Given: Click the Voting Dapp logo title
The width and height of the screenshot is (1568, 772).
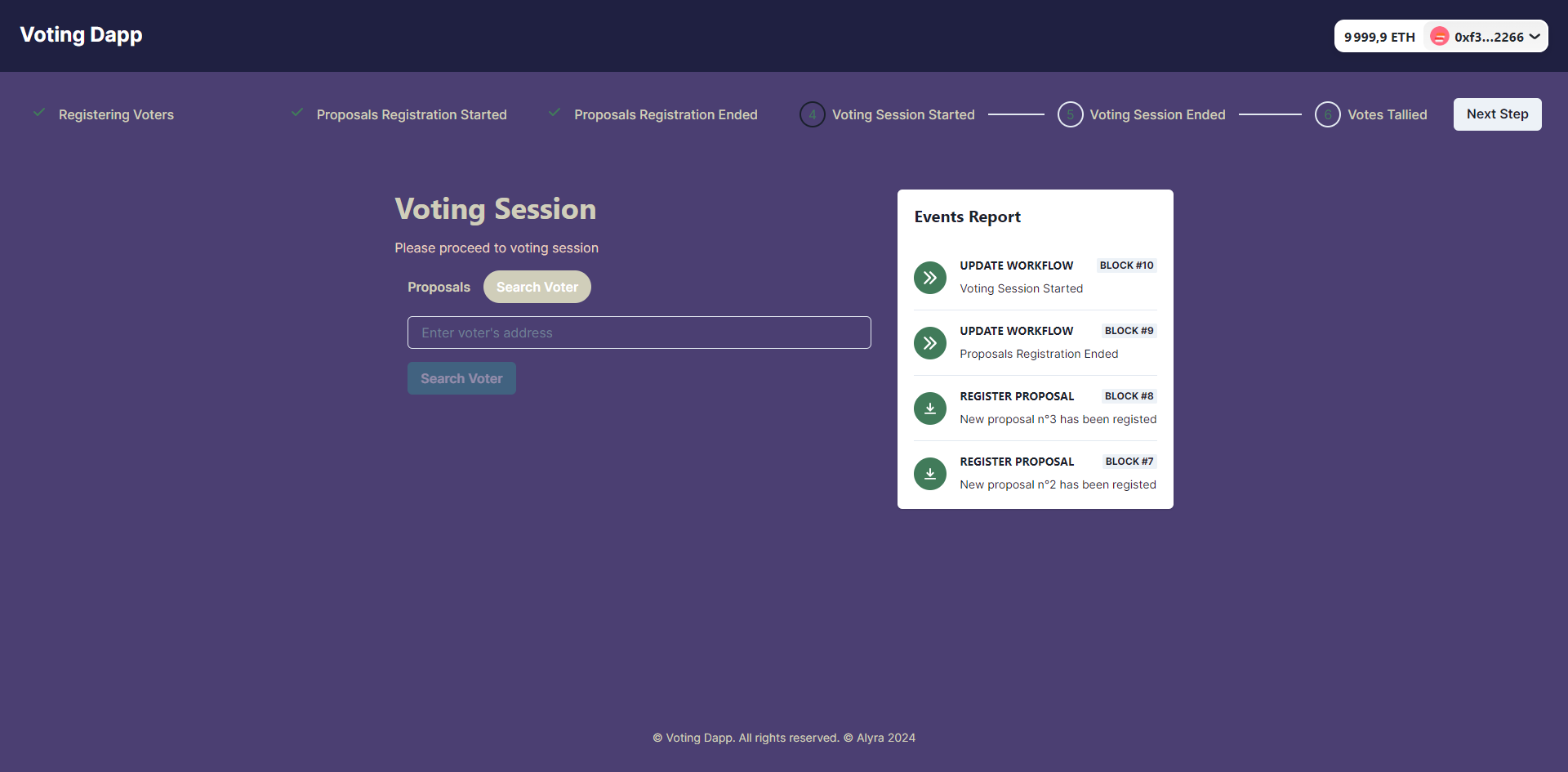Looking at the screenshot, I should click(x=81, y=35).
